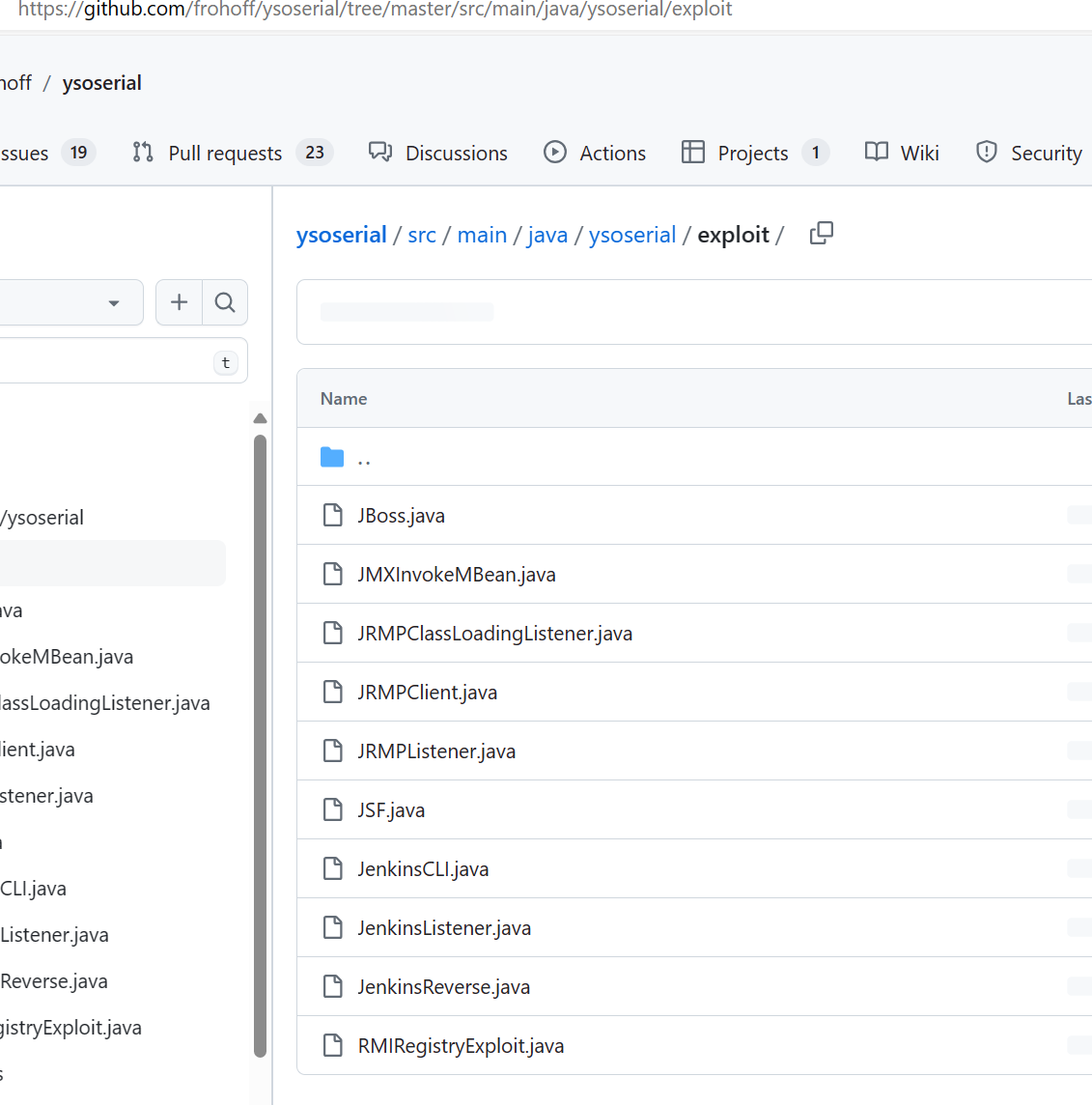Screen dimensions: 1092x1105
Task: Open the JSF.java file
Action: point(391,810)
